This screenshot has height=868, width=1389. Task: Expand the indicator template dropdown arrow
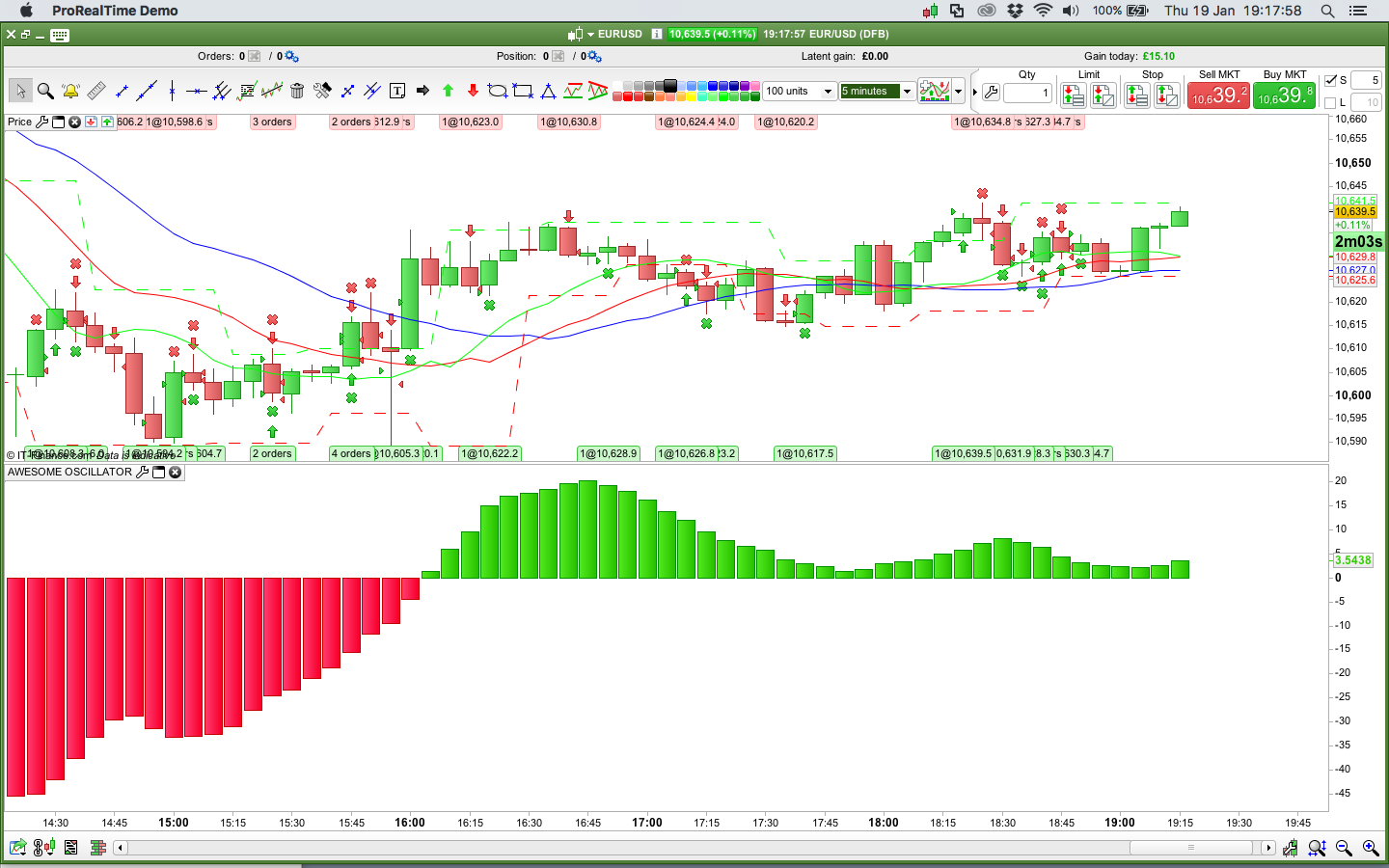tap(959, 92)
